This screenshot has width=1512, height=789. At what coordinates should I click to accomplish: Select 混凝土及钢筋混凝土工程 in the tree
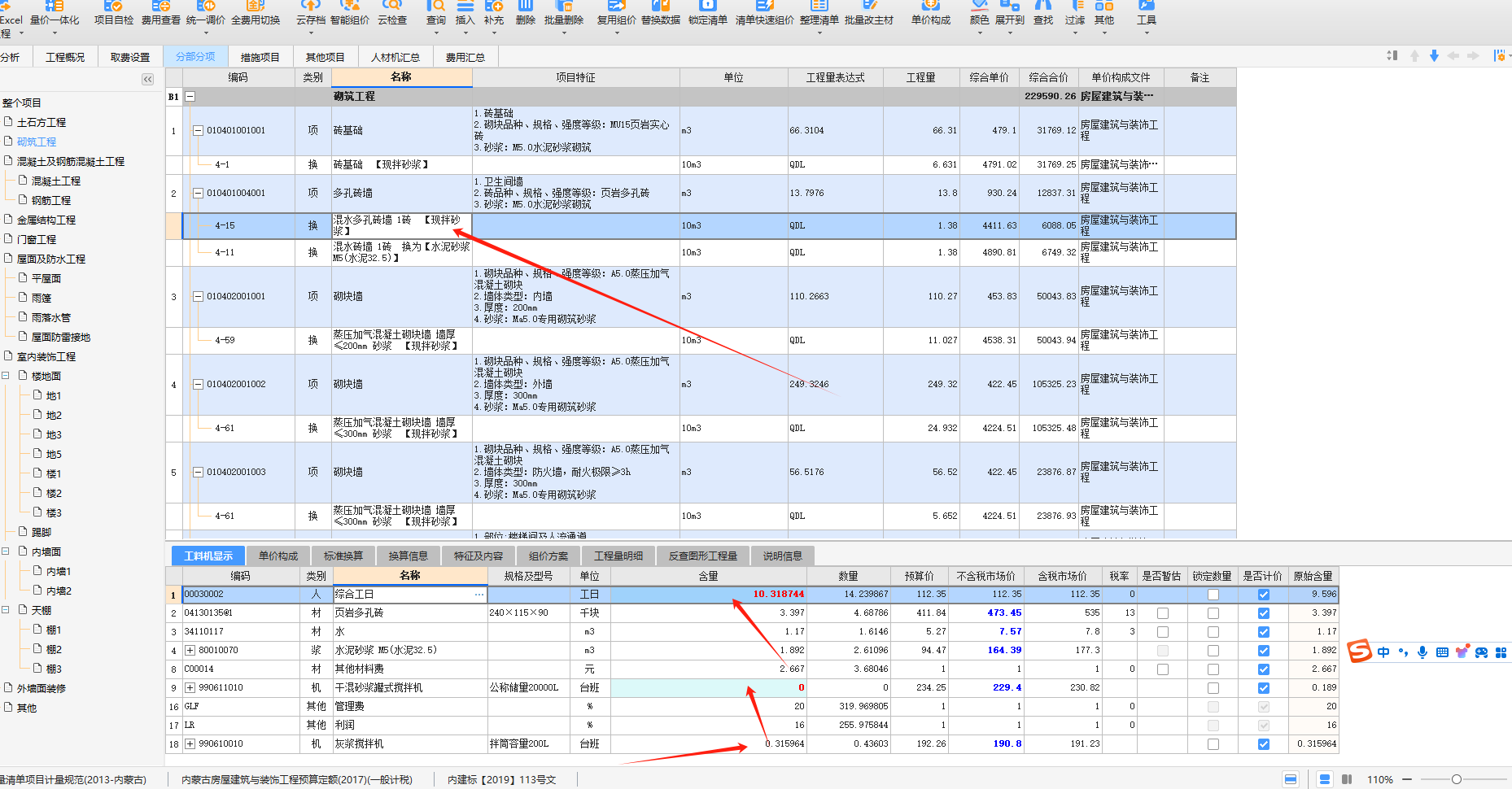(x=71, y=161)
